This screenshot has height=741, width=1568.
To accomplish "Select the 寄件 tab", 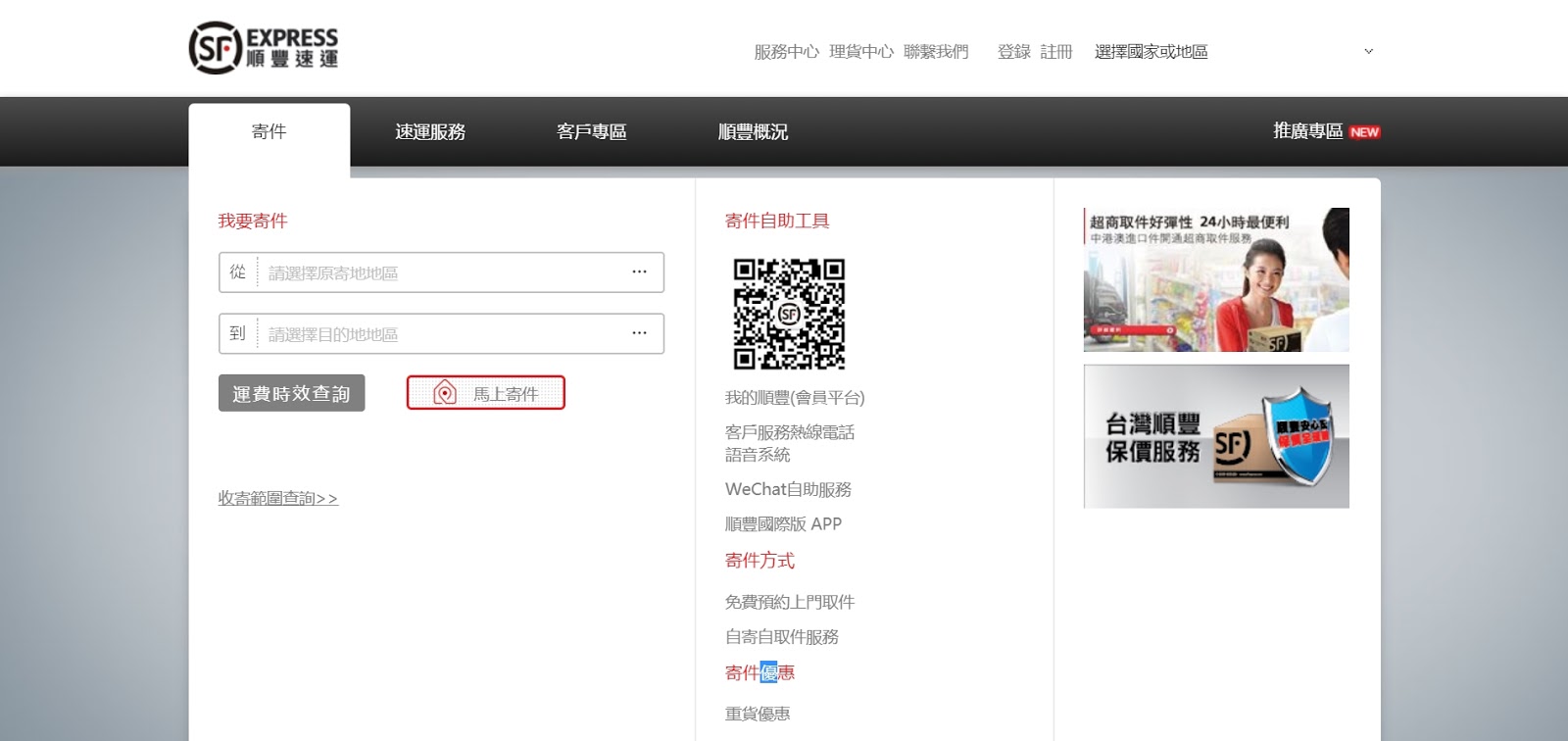I will click(269, 132).
